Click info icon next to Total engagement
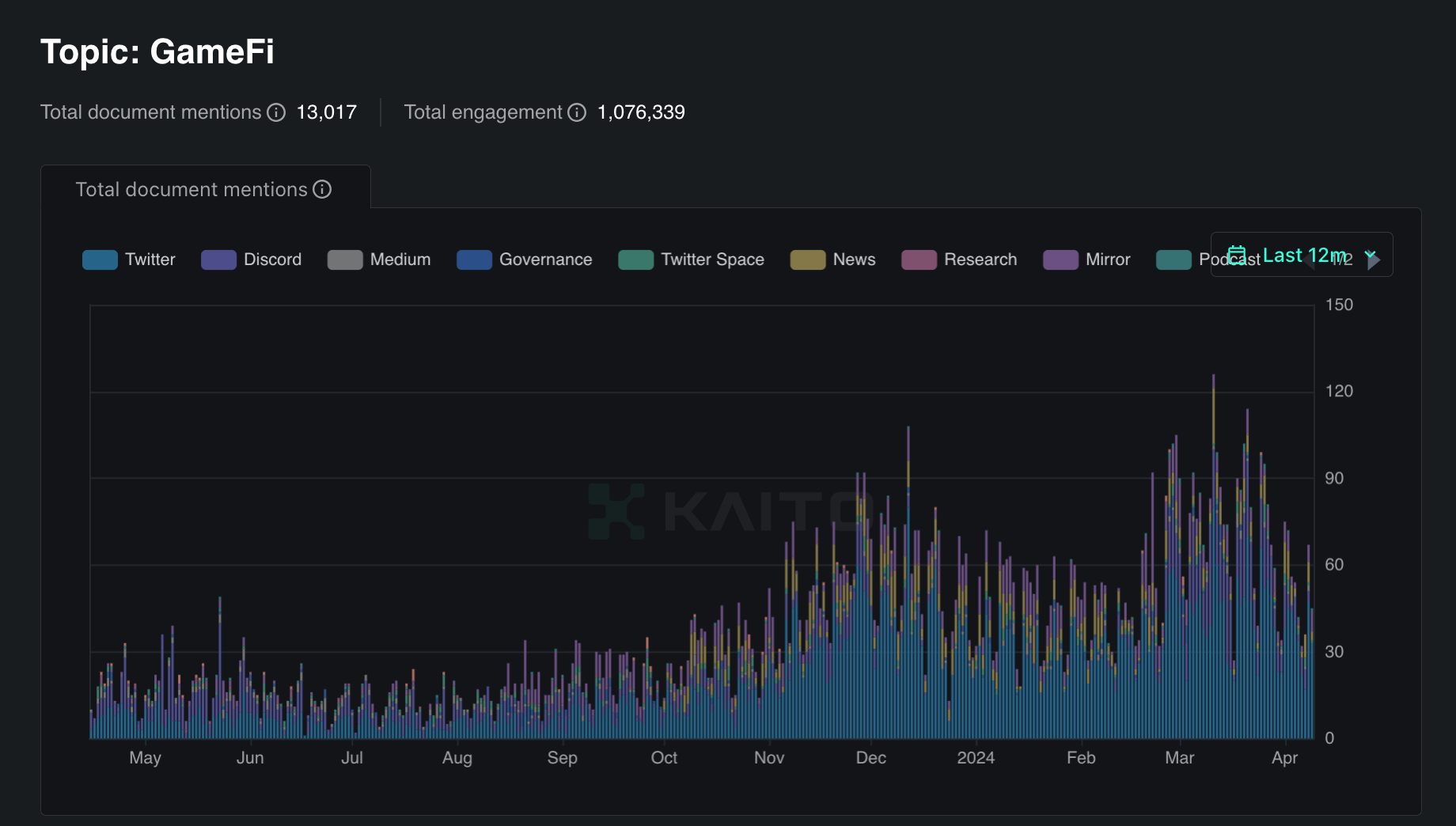The height and width of the screenshot is (826, 1456). point(577,112)
